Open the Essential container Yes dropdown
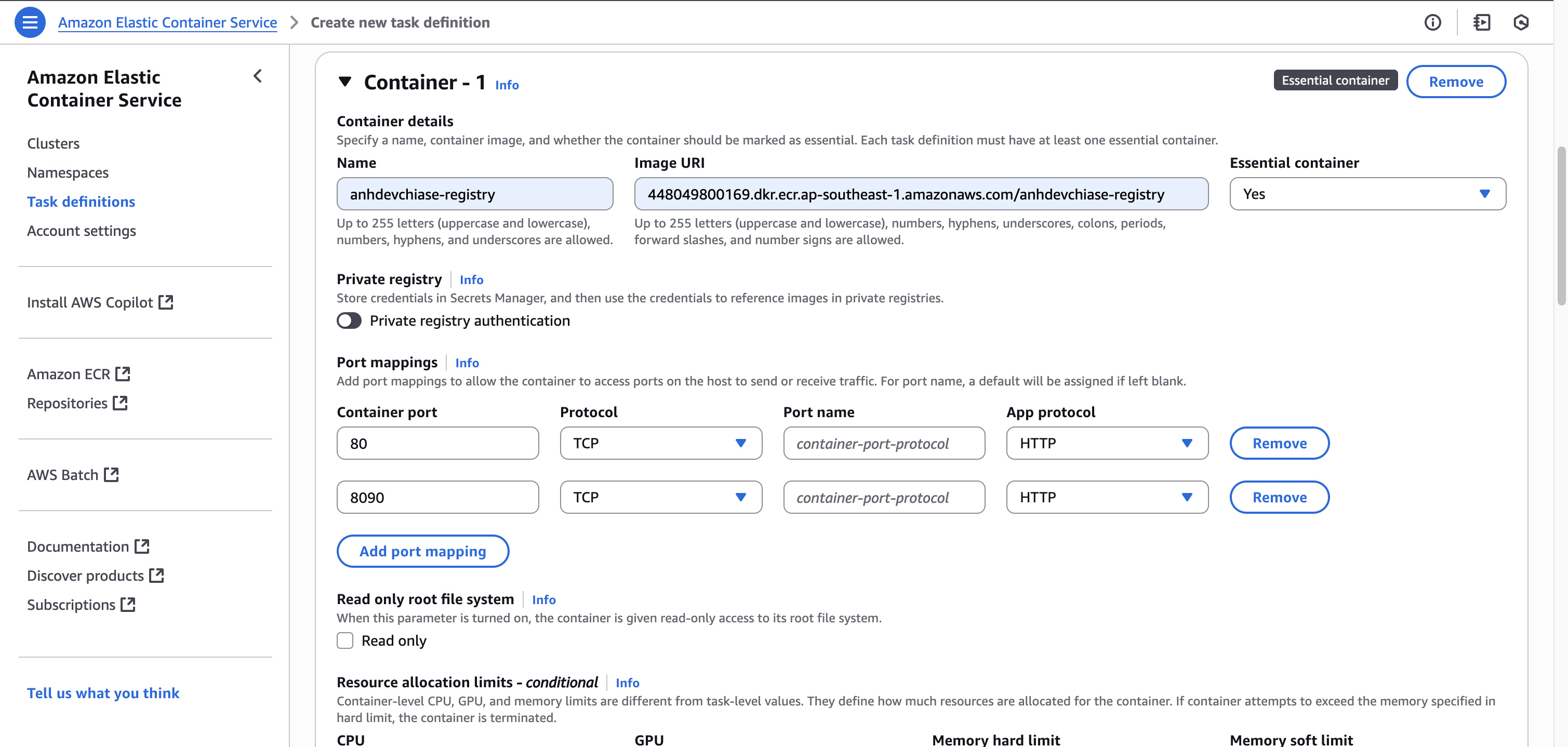 (x=1367, y=194)
